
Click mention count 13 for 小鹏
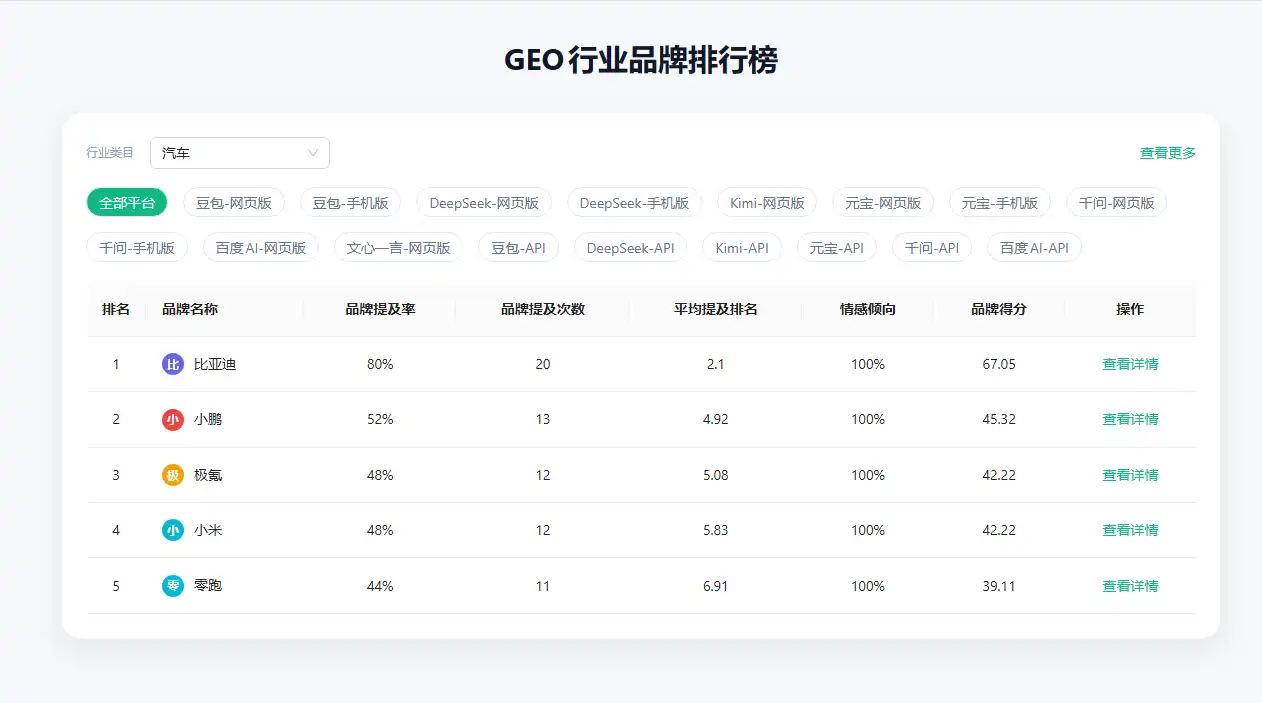(x=543, y=419)
